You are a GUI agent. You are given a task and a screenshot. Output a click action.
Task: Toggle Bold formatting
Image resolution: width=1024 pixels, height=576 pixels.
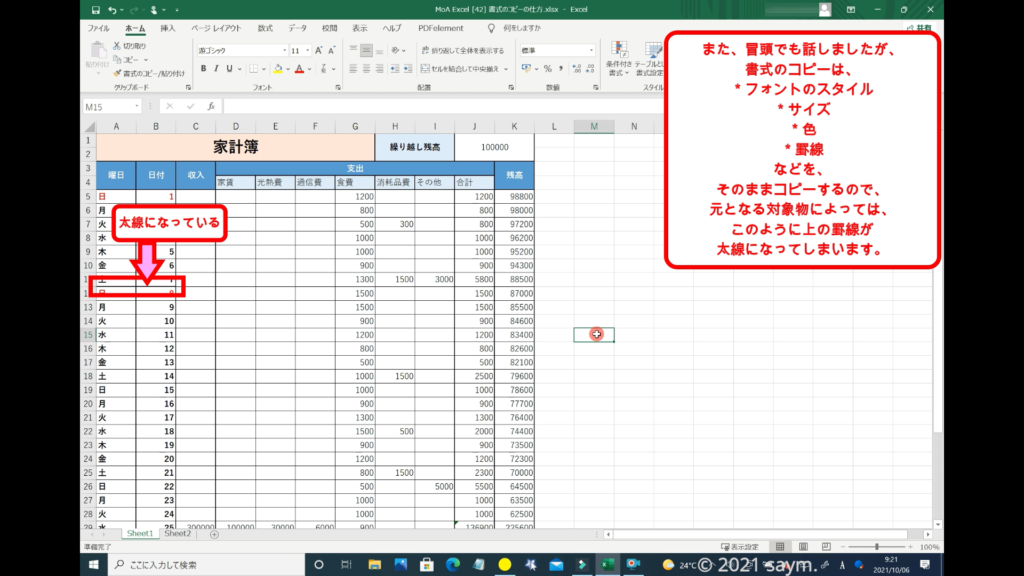tap(203, 69)
